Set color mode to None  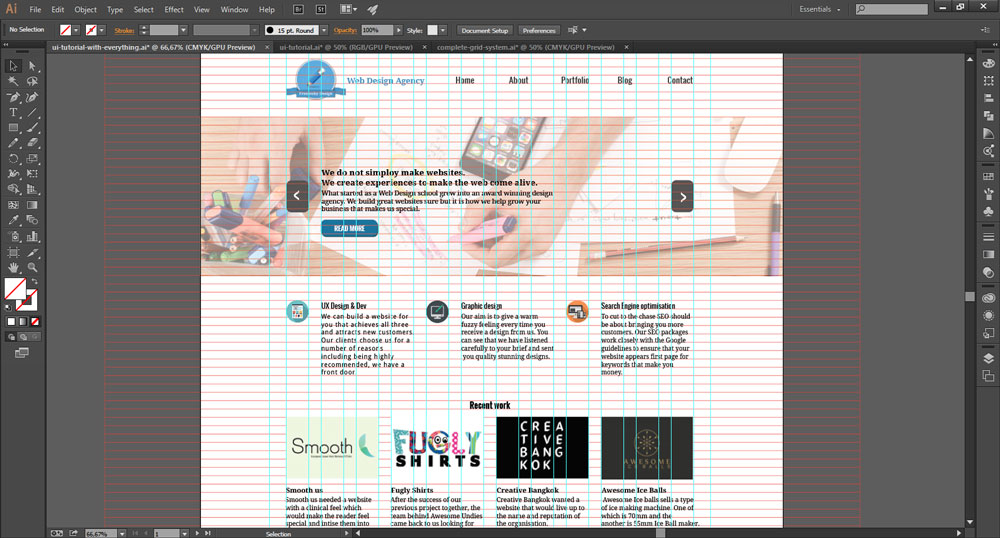pyautogui.click(x=36, y=322)
